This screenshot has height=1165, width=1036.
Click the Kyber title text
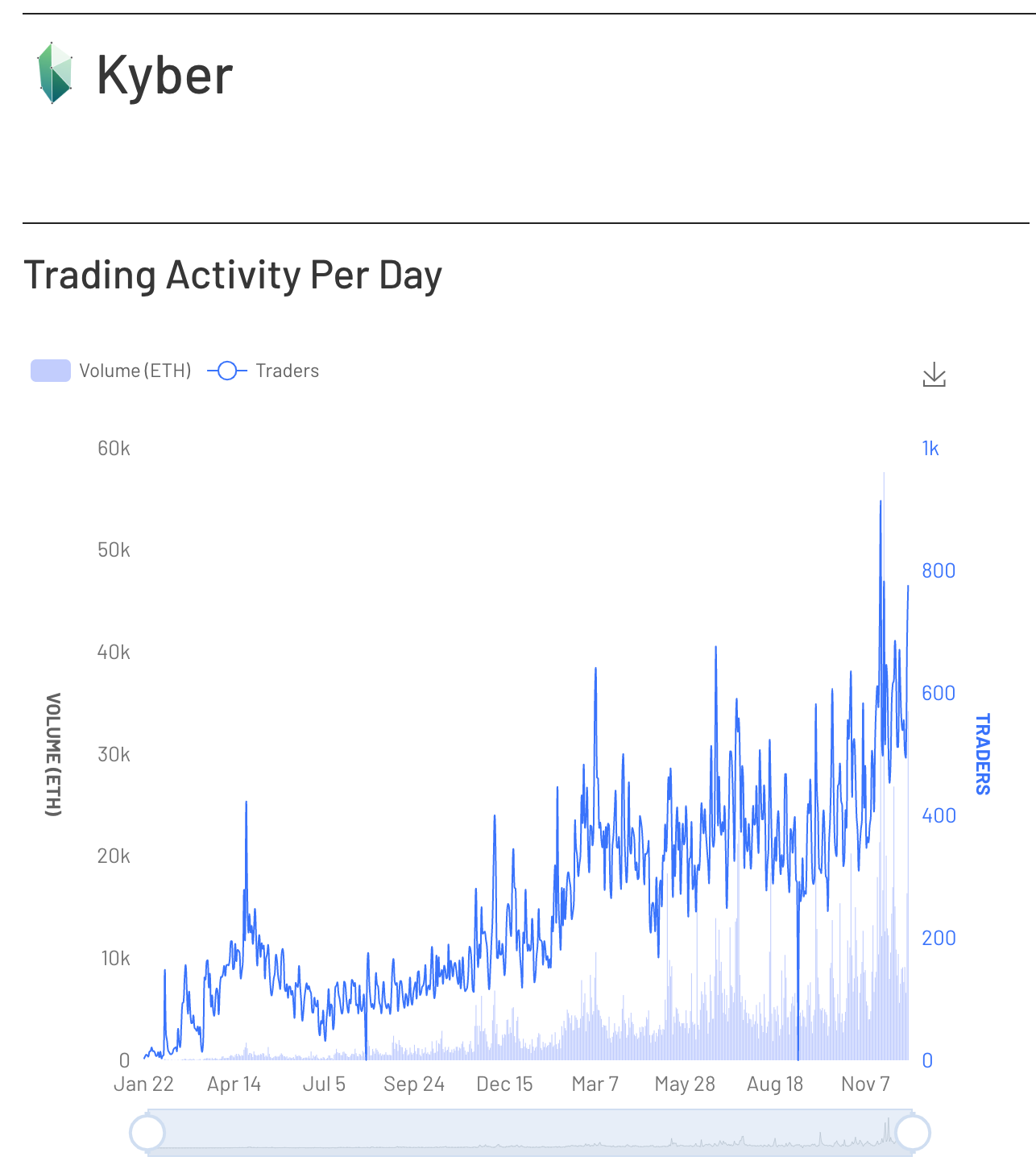(164, 74)
